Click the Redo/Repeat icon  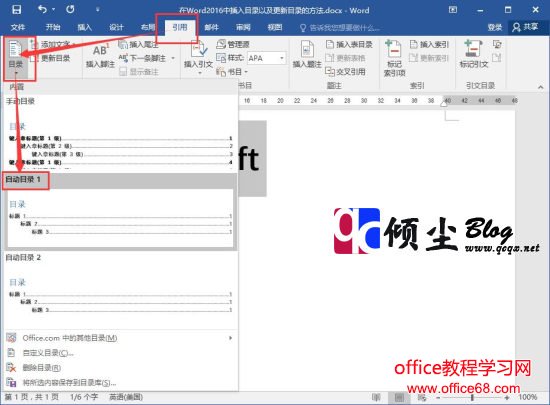coord(70,9)
